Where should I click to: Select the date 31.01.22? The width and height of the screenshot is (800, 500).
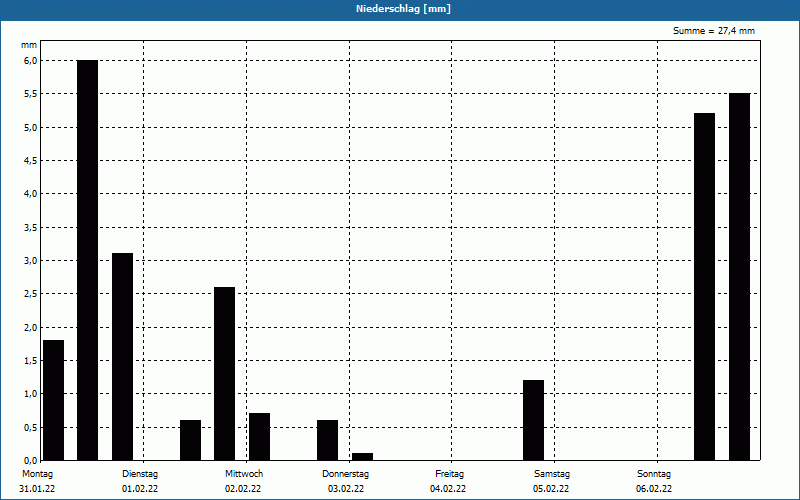click(x=37, y=489)
